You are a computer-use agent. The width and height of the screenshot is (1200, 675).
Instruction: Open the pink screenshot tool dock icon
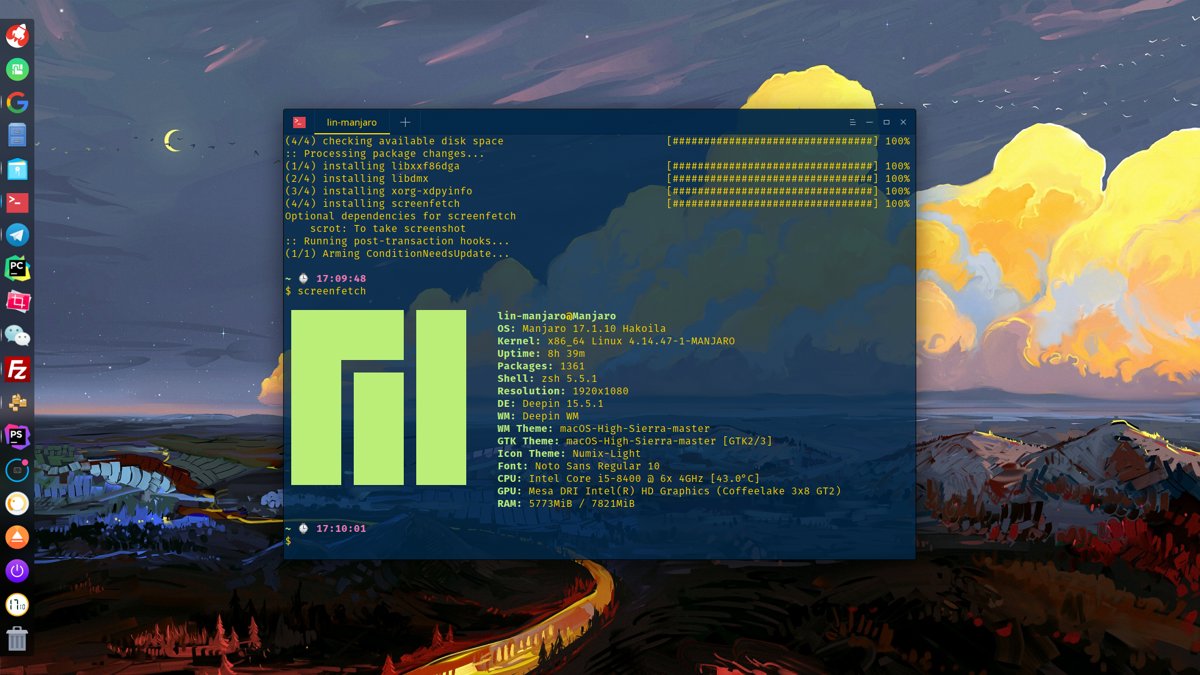[17, 302]
